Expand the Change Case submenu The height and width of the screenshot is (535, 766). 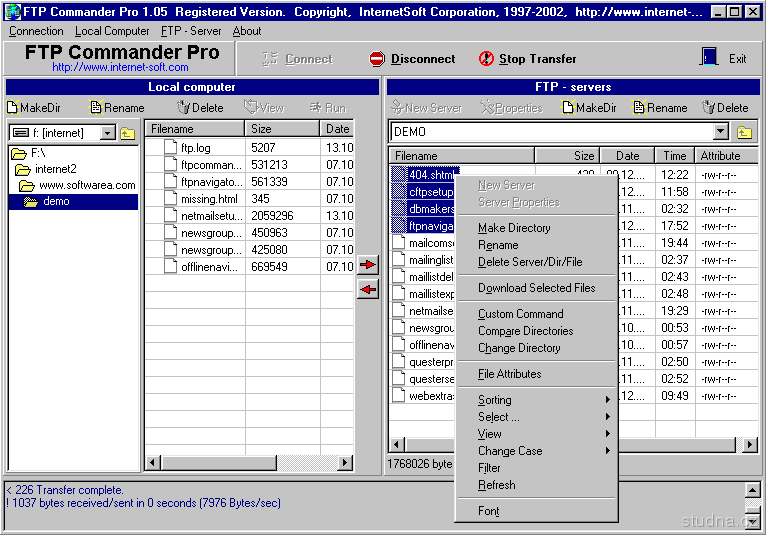coord(536,451)
